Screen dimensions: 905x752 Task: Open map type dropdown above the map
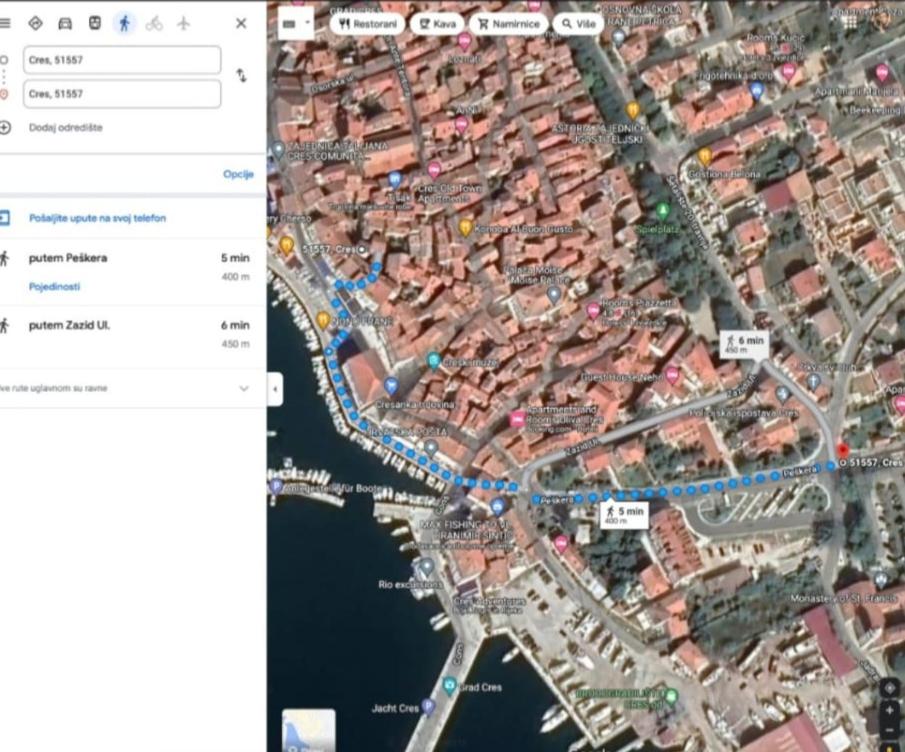point(296,24)
